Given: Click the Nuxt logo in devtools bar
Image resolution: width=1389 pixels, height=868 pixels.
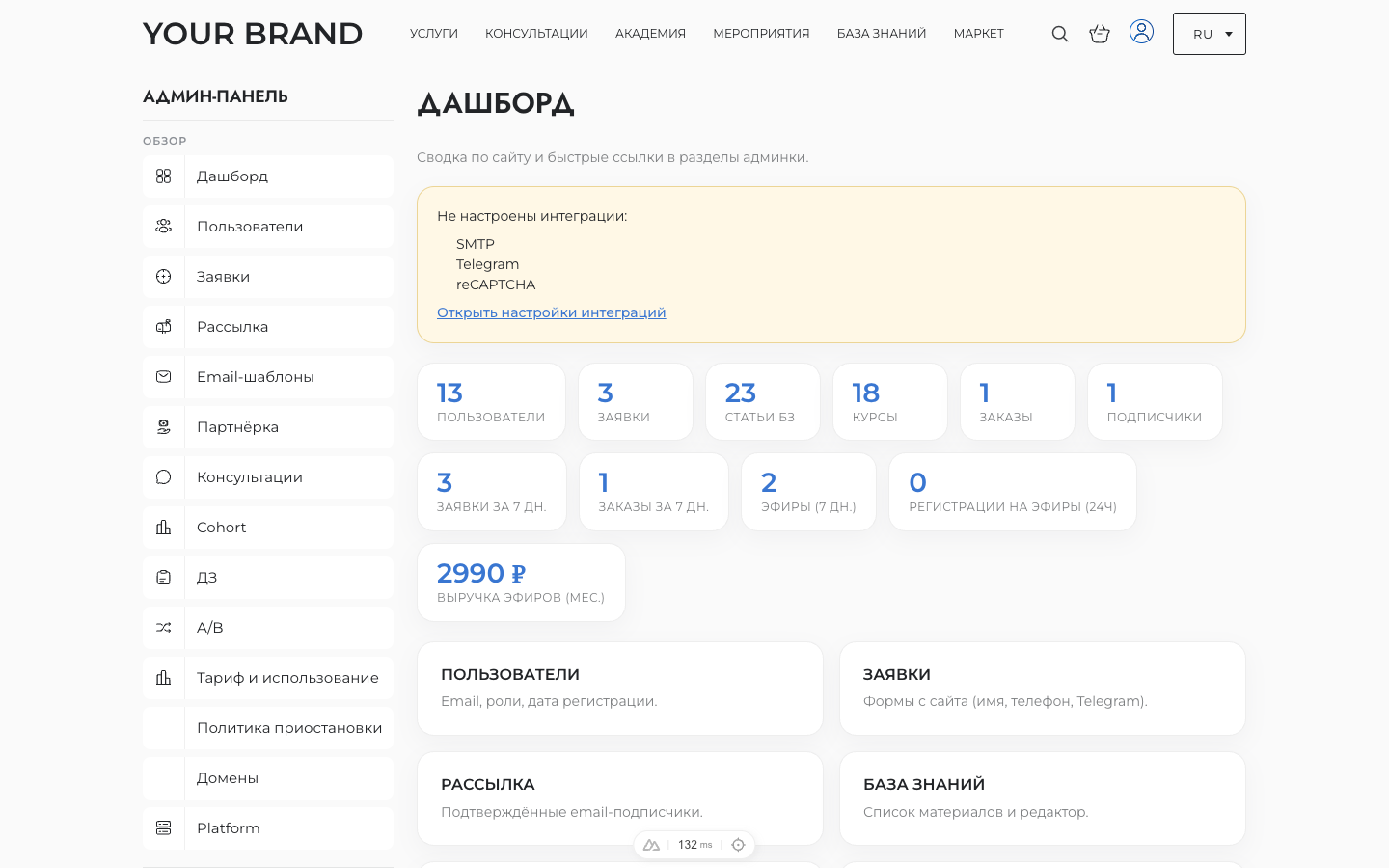Looking at the screenshot, I should 651,845.
